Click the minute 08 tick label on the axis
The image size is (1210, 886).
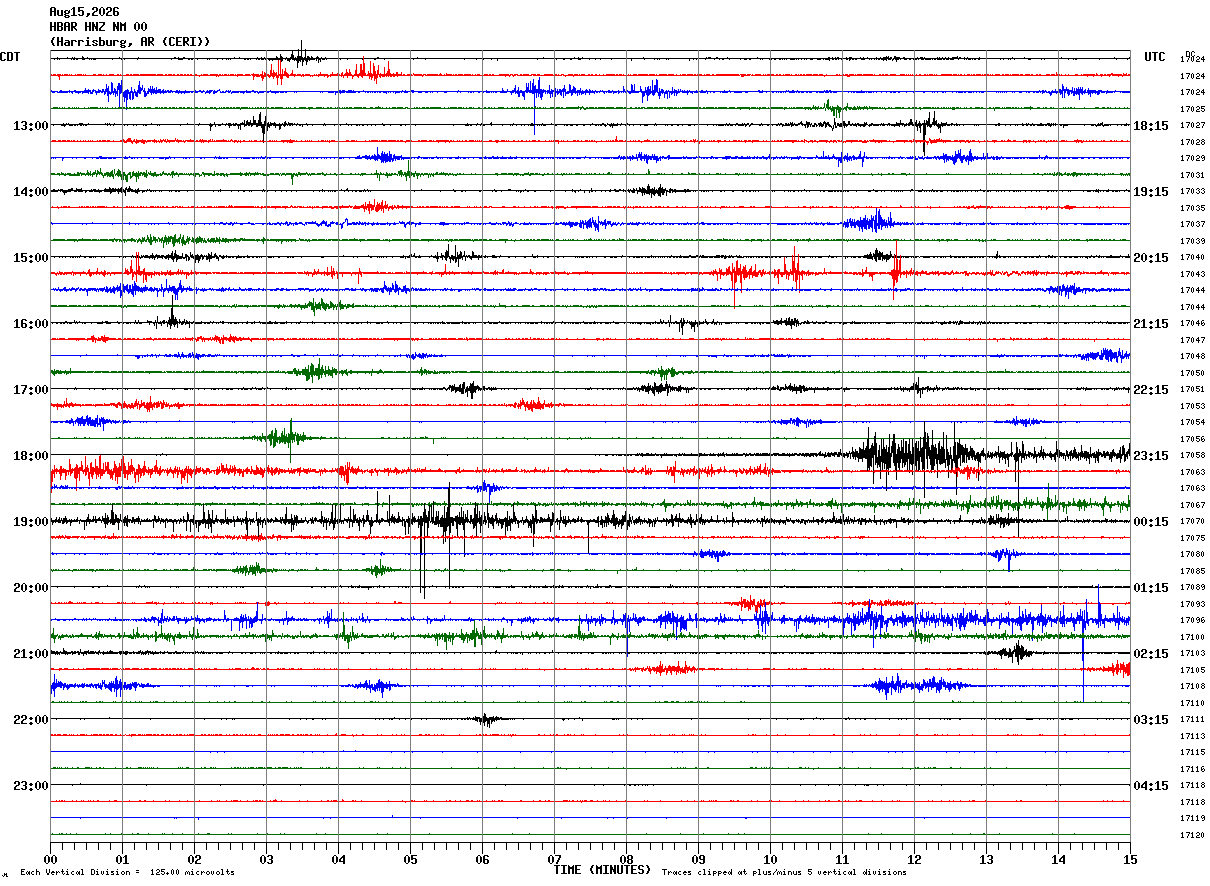click(626, 859)
